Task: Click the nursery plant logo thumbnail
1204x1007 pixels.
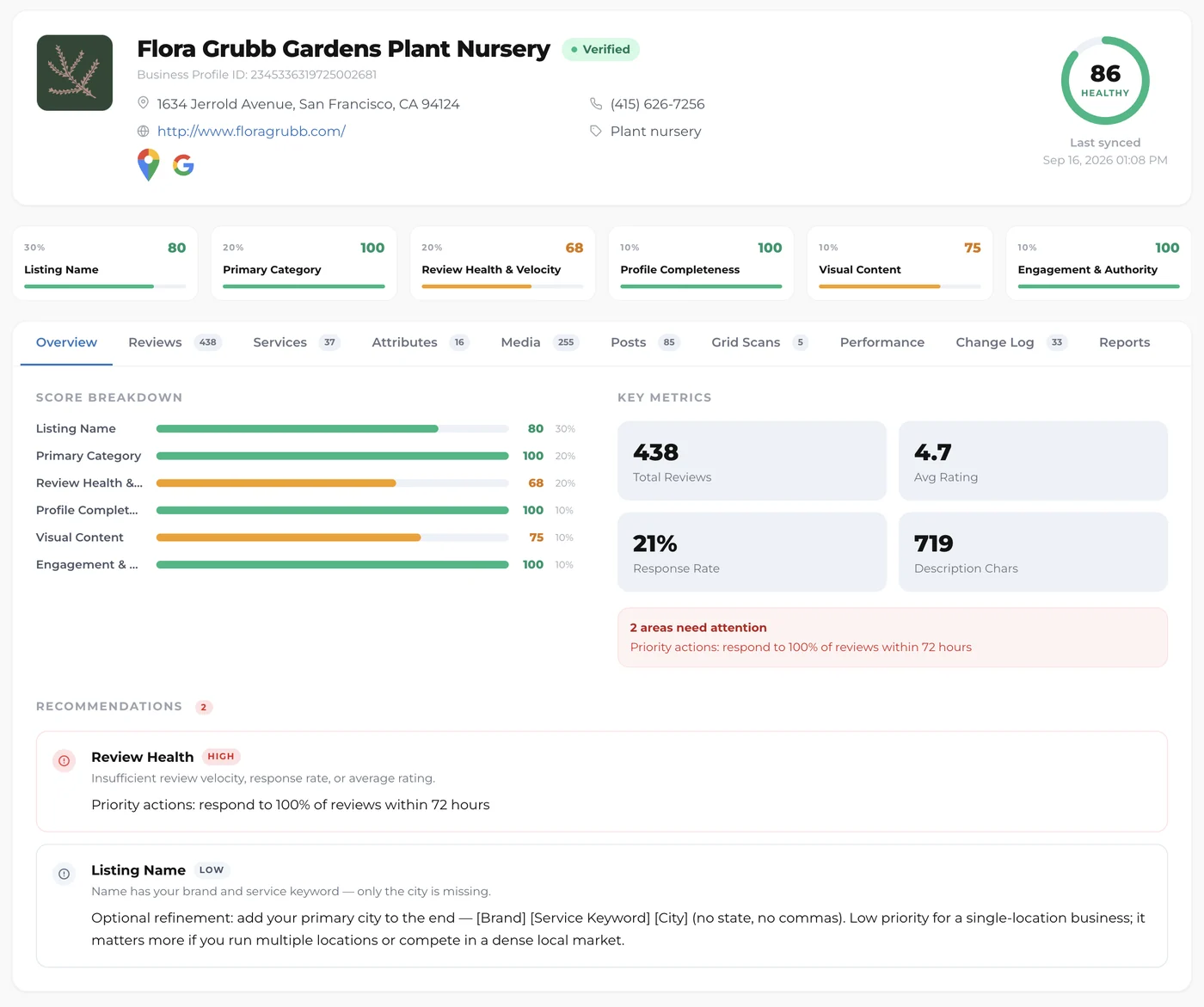Action: (75, 73)
